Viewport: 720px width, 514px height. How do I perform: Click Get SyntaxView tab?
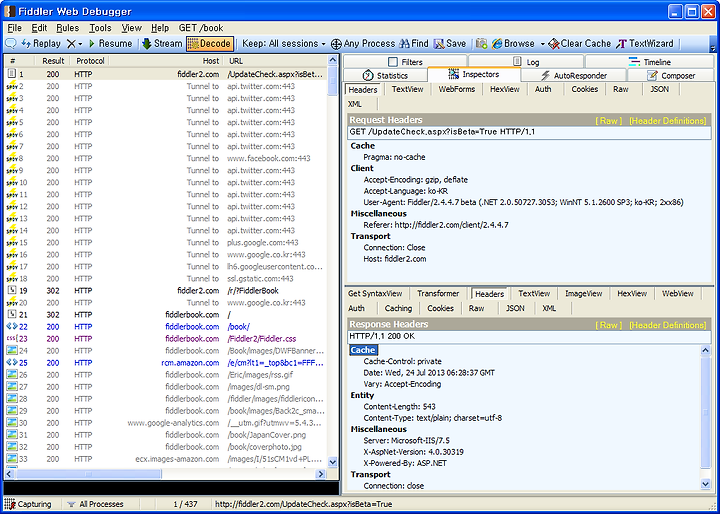pos(375,294)
